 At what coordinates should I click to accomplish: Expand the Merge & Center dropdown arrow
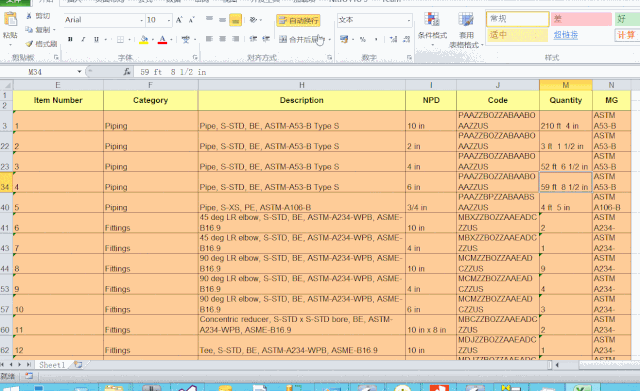coord(329,40)
